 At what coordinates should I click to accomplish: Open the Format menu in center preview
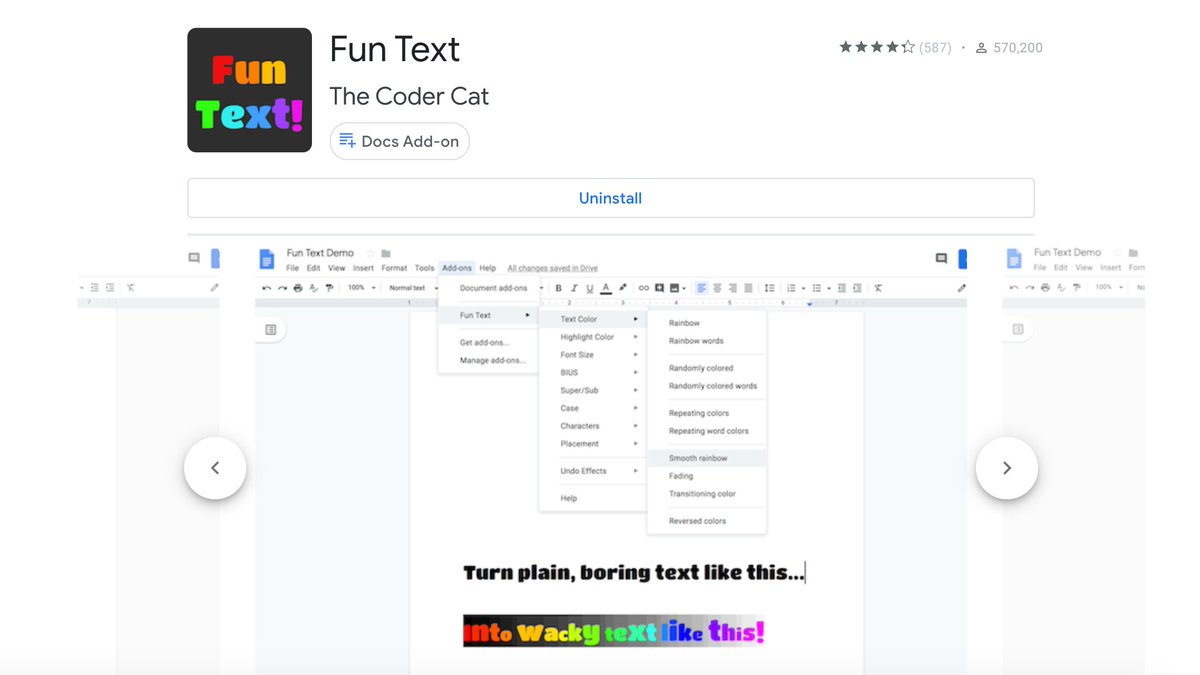(x=394, y=268)
